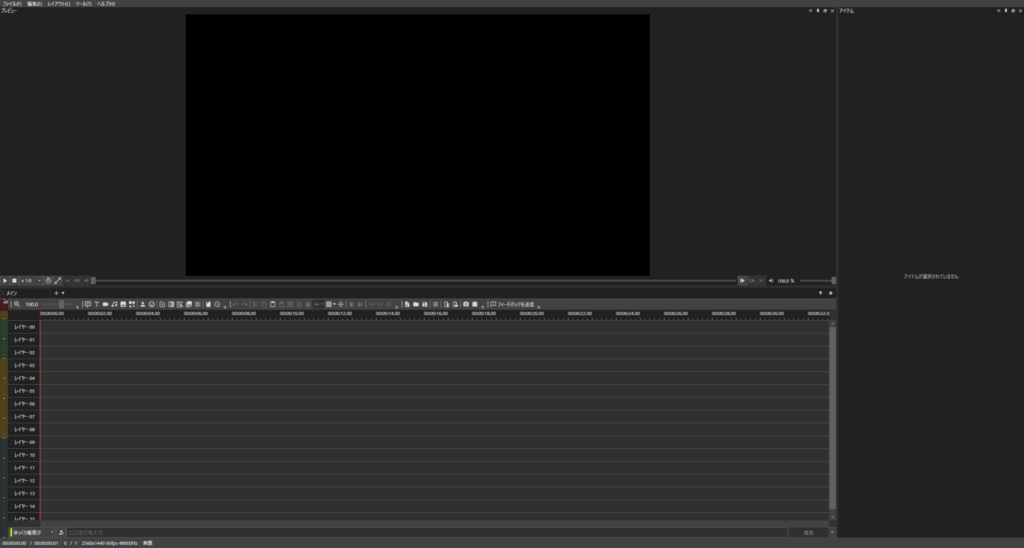The width and height of the screenshot is (1024, 548).
Task: Add a voice item with speech-bubble icon
Action: pyautogui.click(x=88, y=304)
